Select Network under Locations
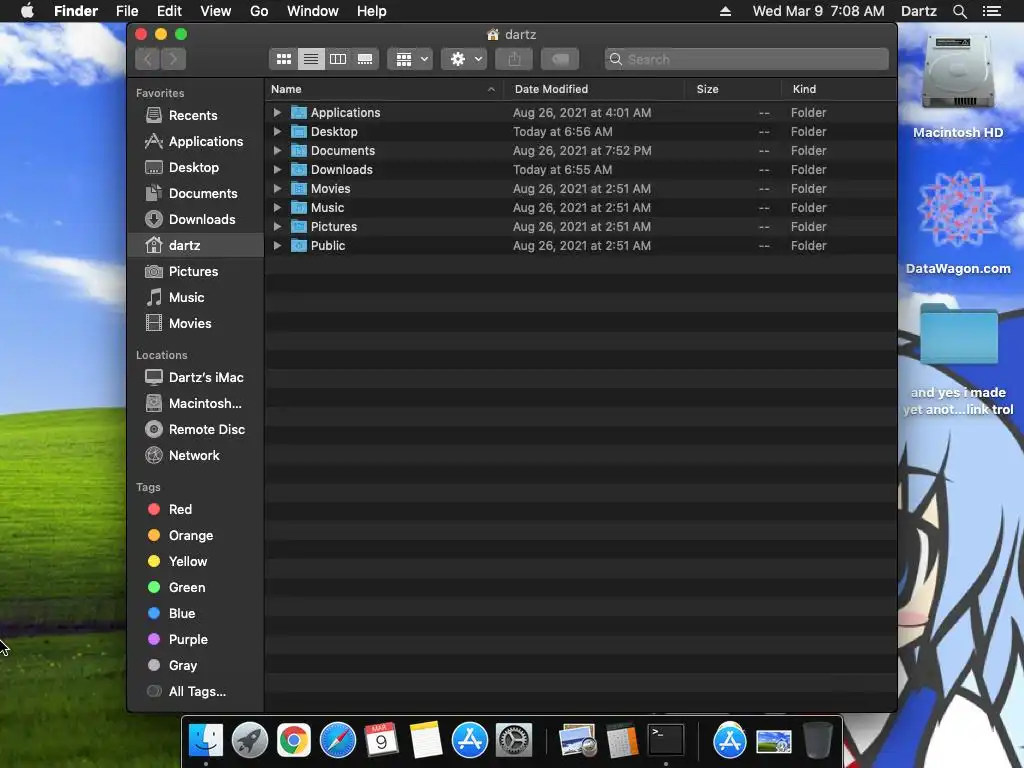The width and height of the screenshot is (1024, 768). tap(195, 455)
